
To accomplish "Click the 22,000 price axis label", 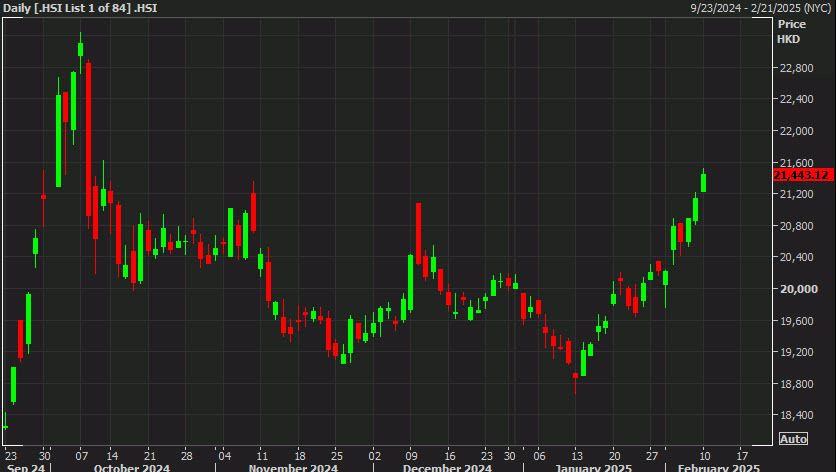I will [x=796, y=131].
